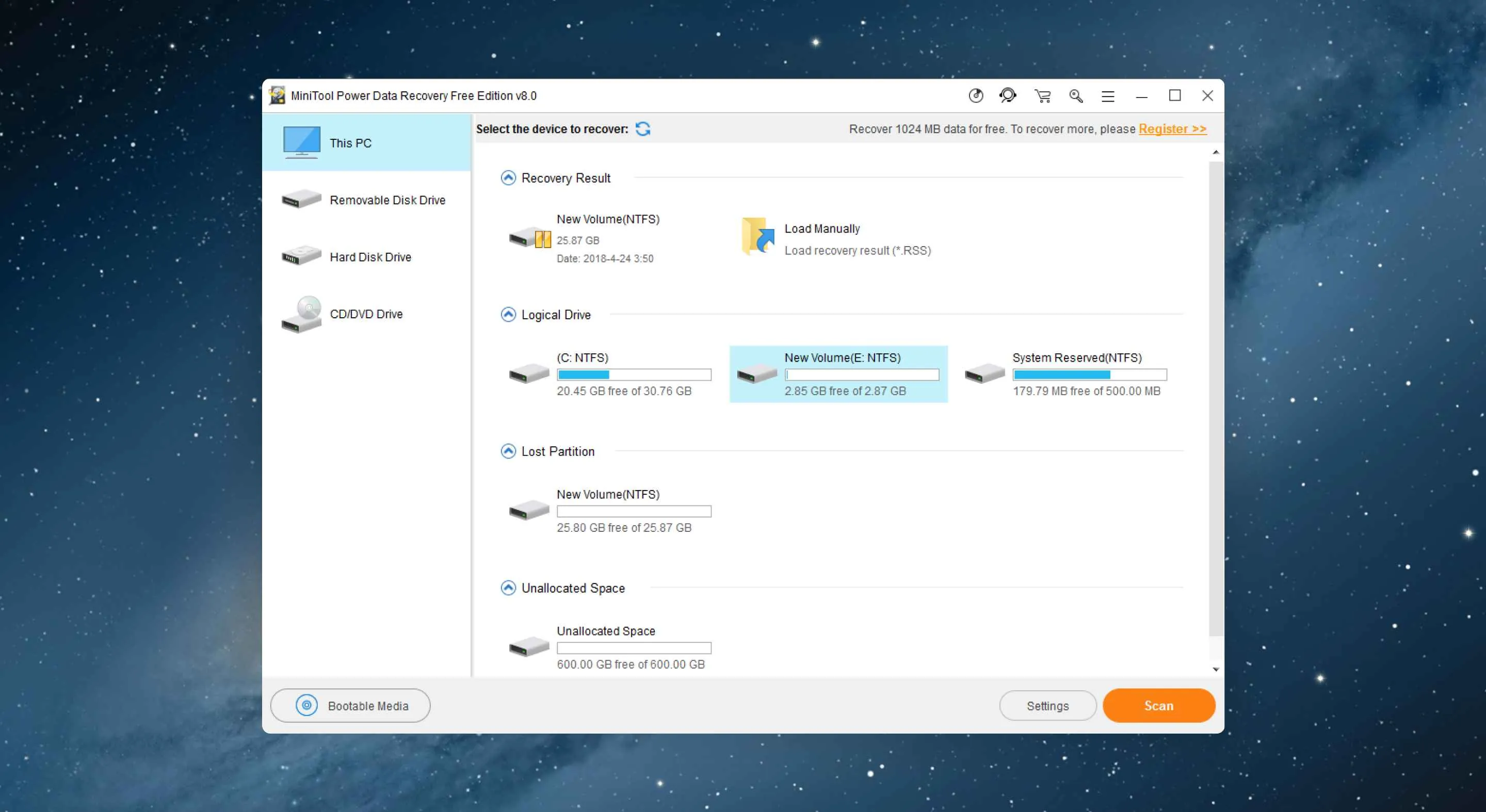Refresh the device list
This screenshot has height=812, width=1486.
tap(642, 129)
